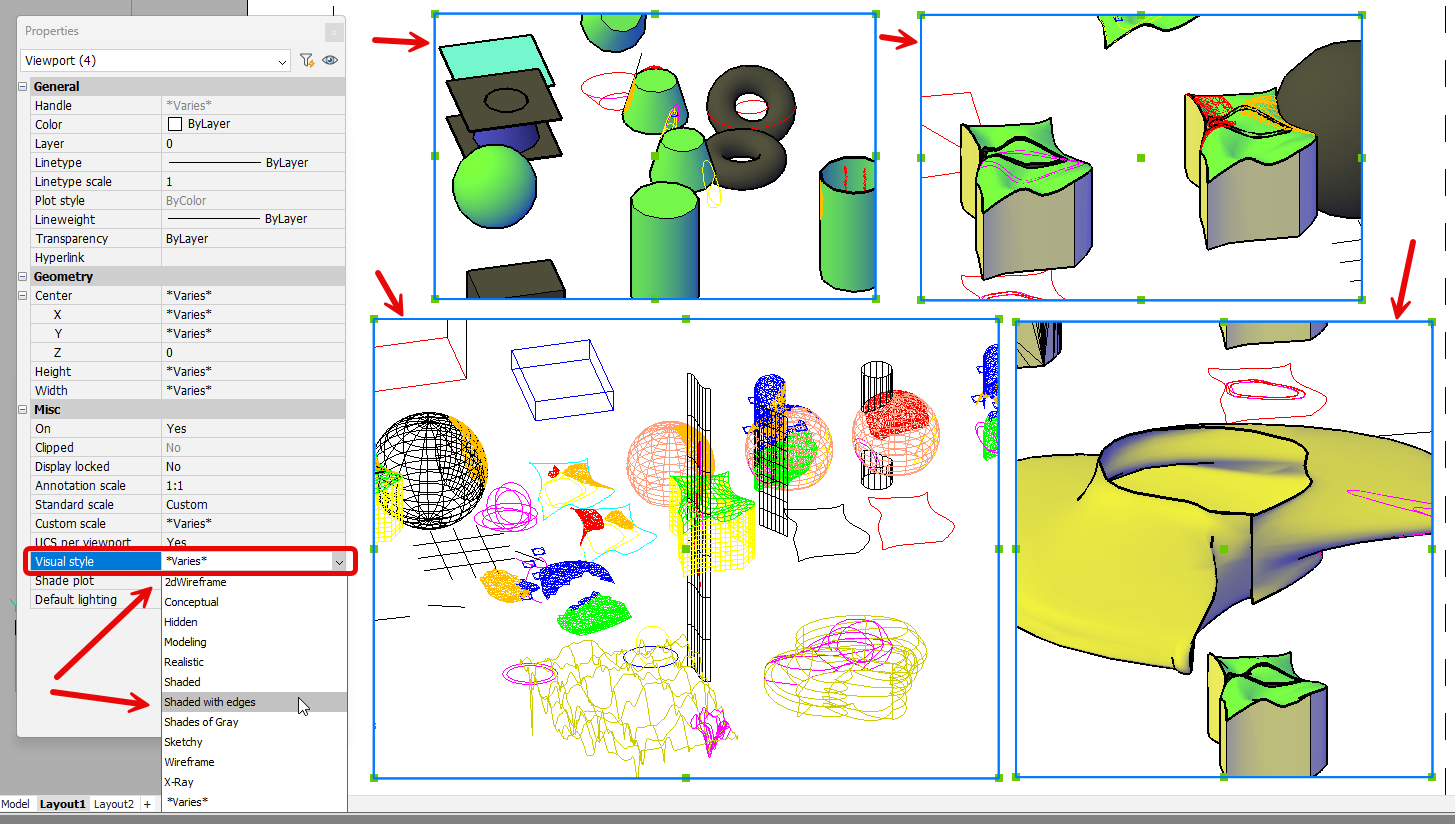Click the Linetype scale value field

point(250,182)
